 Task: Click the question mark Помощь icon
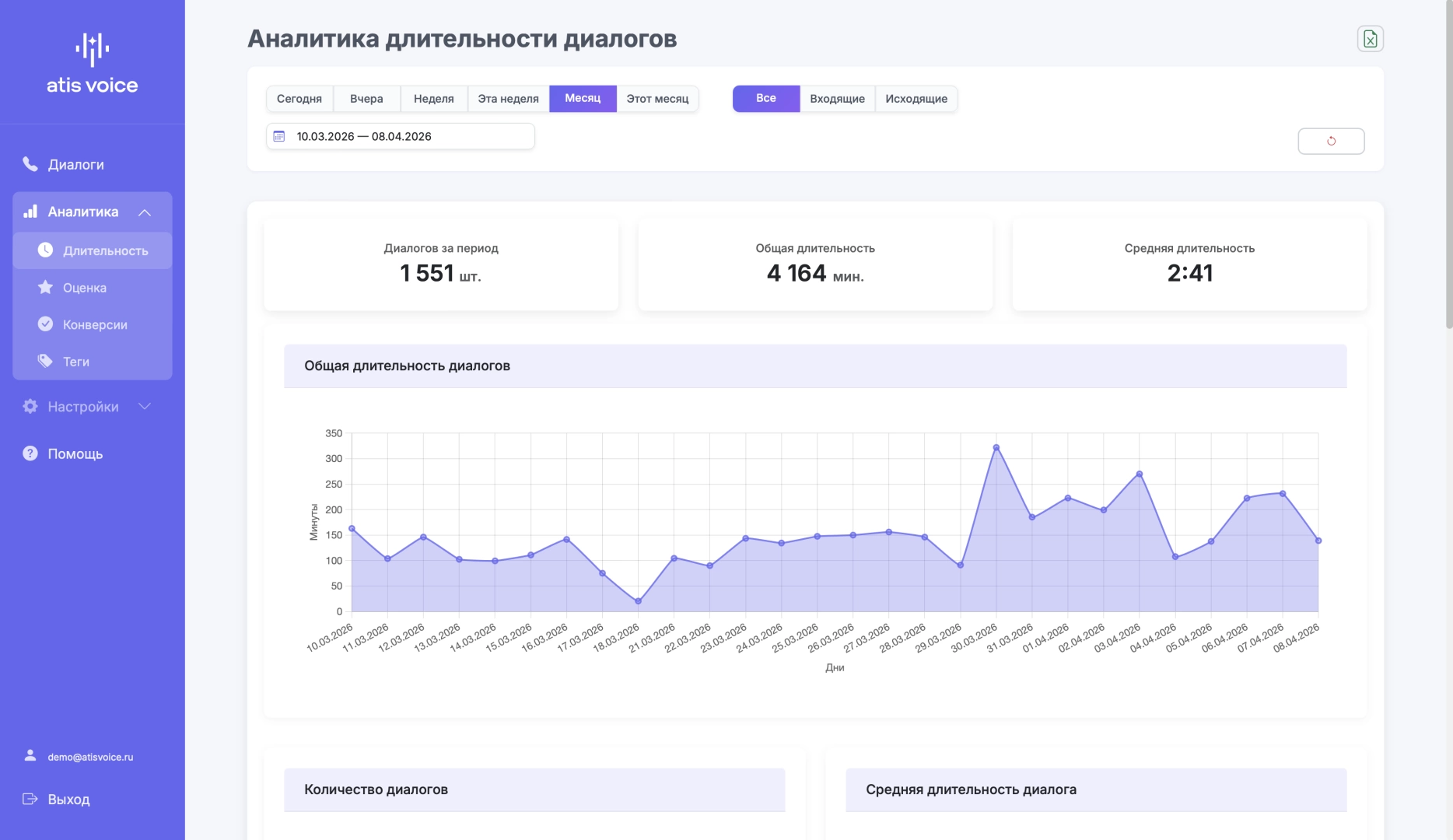tap(30, 453)
